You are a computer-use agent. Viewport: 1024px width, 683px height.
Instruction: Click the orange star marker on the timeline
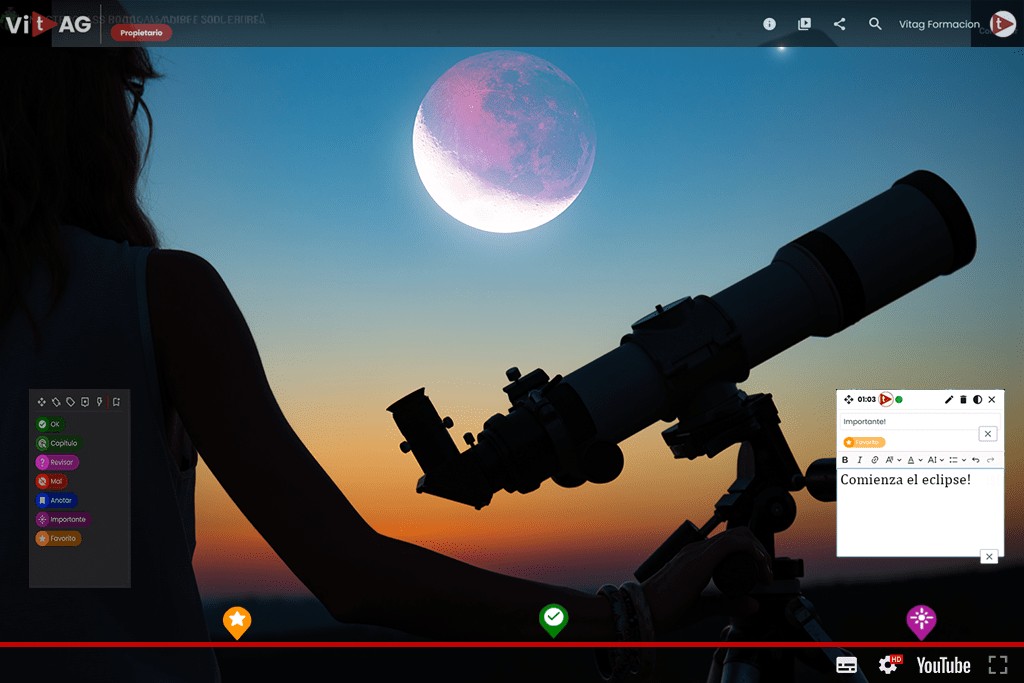click(237, 622)
